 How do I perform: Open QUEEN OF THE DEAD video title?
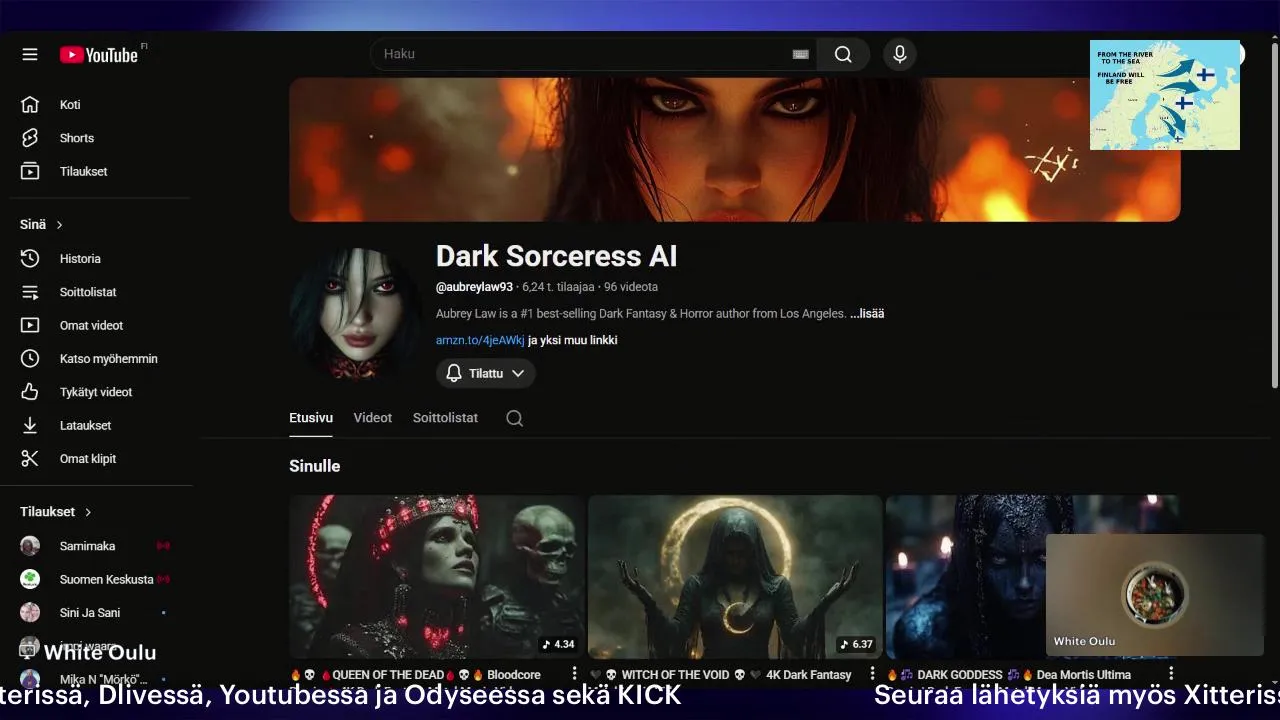[416, 675]
